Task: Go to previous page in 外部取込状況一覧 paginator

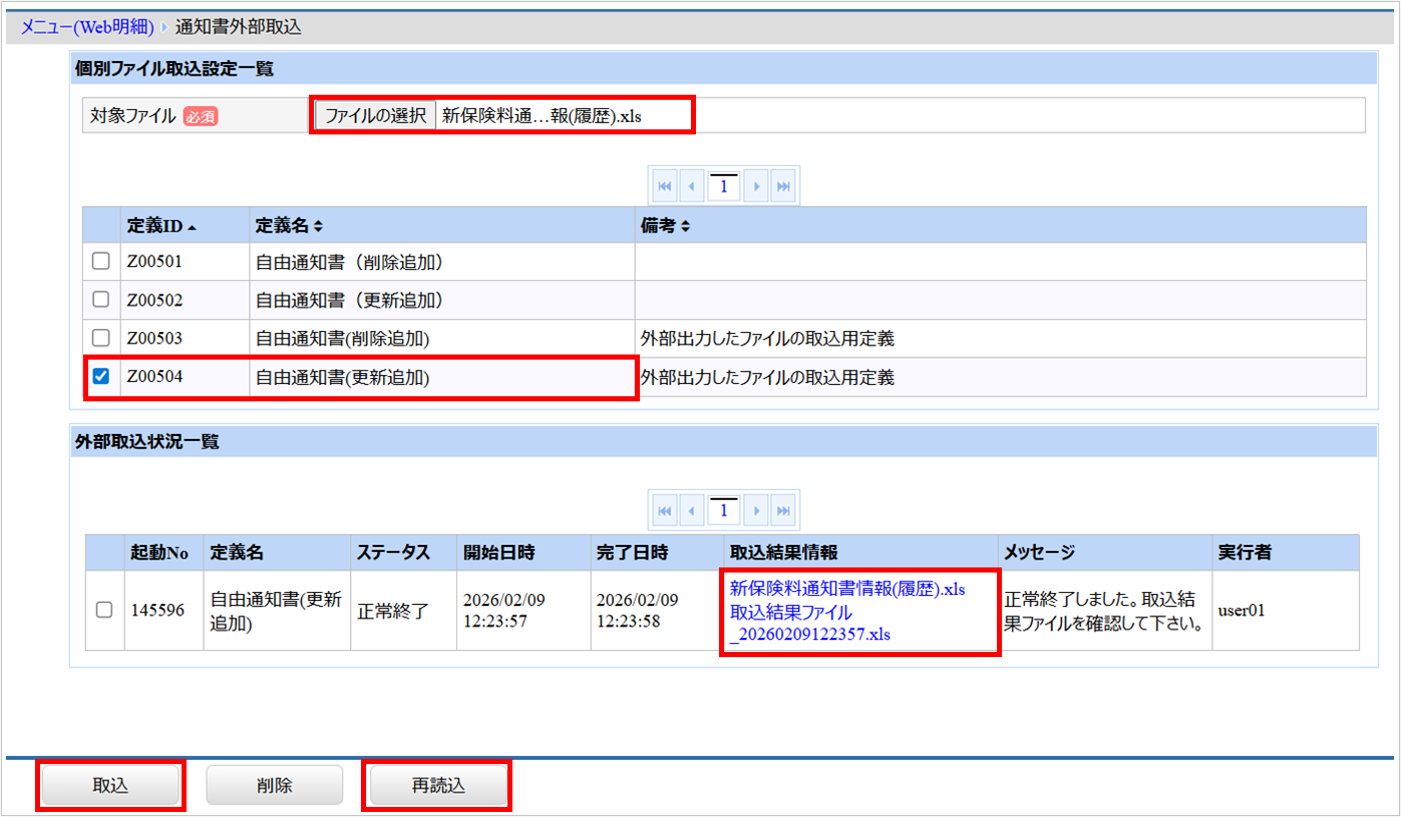Action: coord(691,511)
